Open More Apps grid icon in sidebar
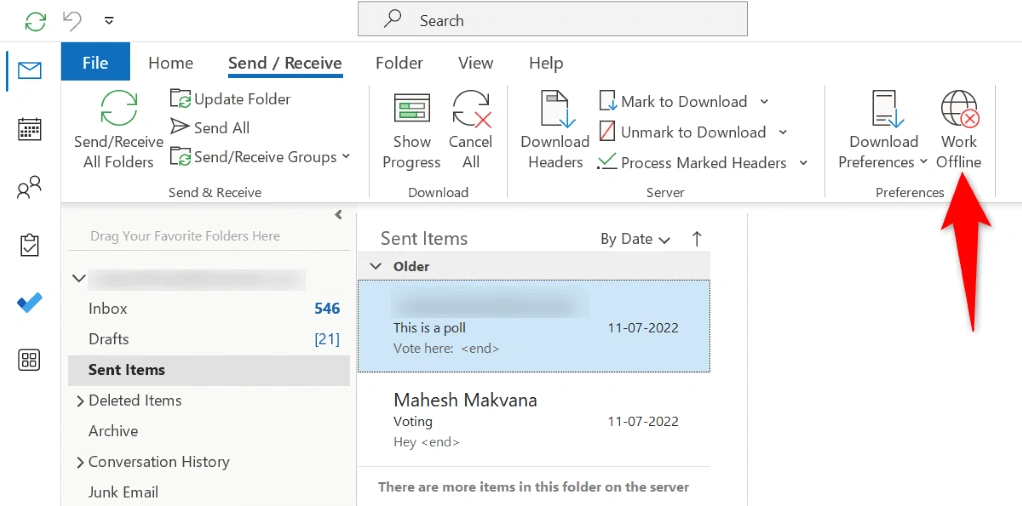This screenshot has height=506, width=1022. pyautogui.click(x=30, y=360)
